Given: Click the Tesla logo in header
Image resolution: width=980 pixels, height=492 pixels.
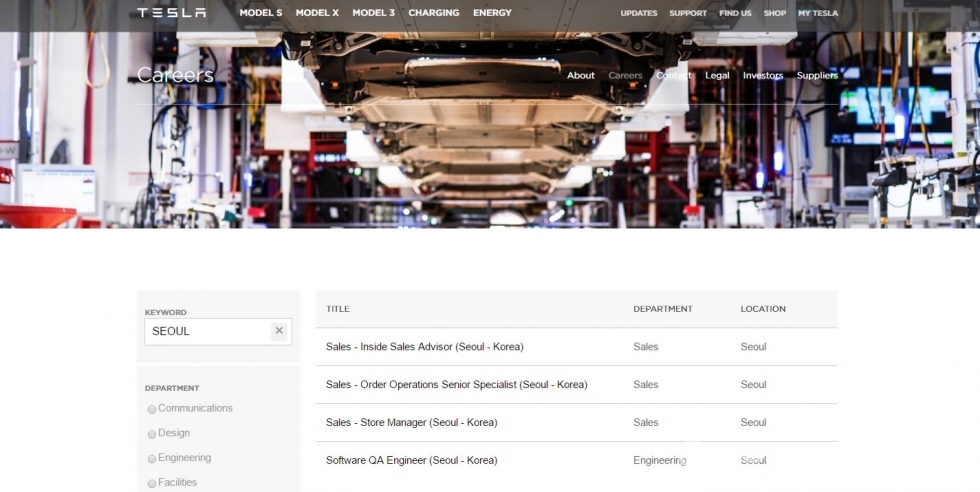Looking at the screenshot, I should pos(171,13).
